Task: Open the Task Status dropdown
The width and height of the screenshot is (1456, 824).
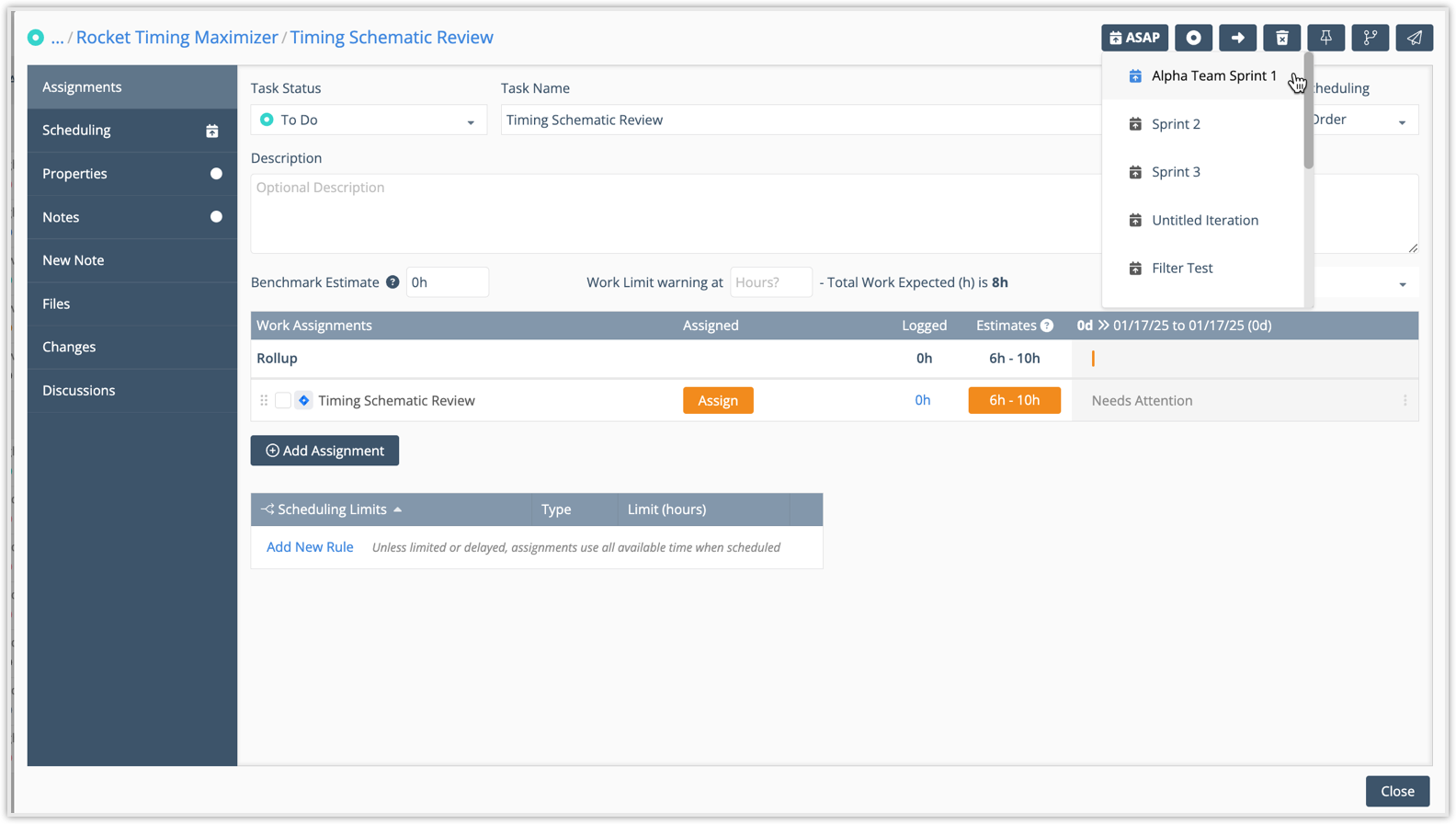Action: click(x=368, y=120)
